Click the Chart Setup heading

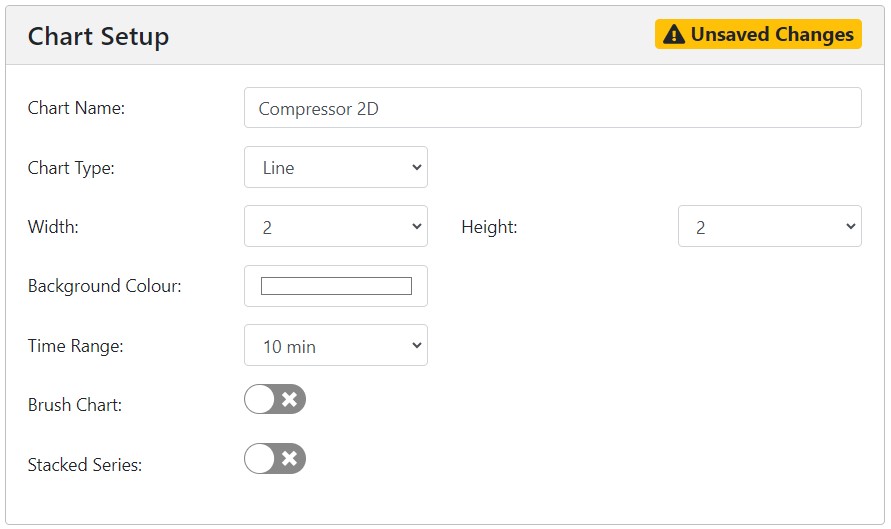pyautogui.click(x=98, y=37)
